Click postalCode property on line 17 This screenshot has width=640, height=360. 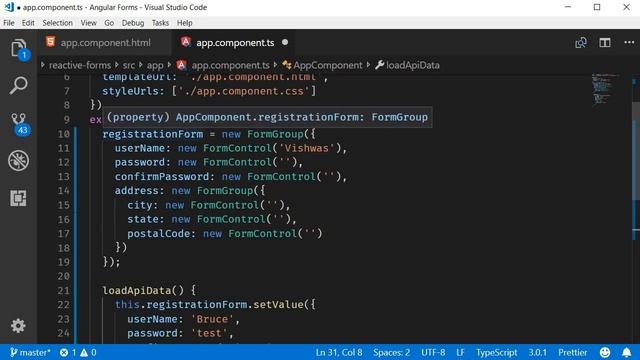point(158,233)
